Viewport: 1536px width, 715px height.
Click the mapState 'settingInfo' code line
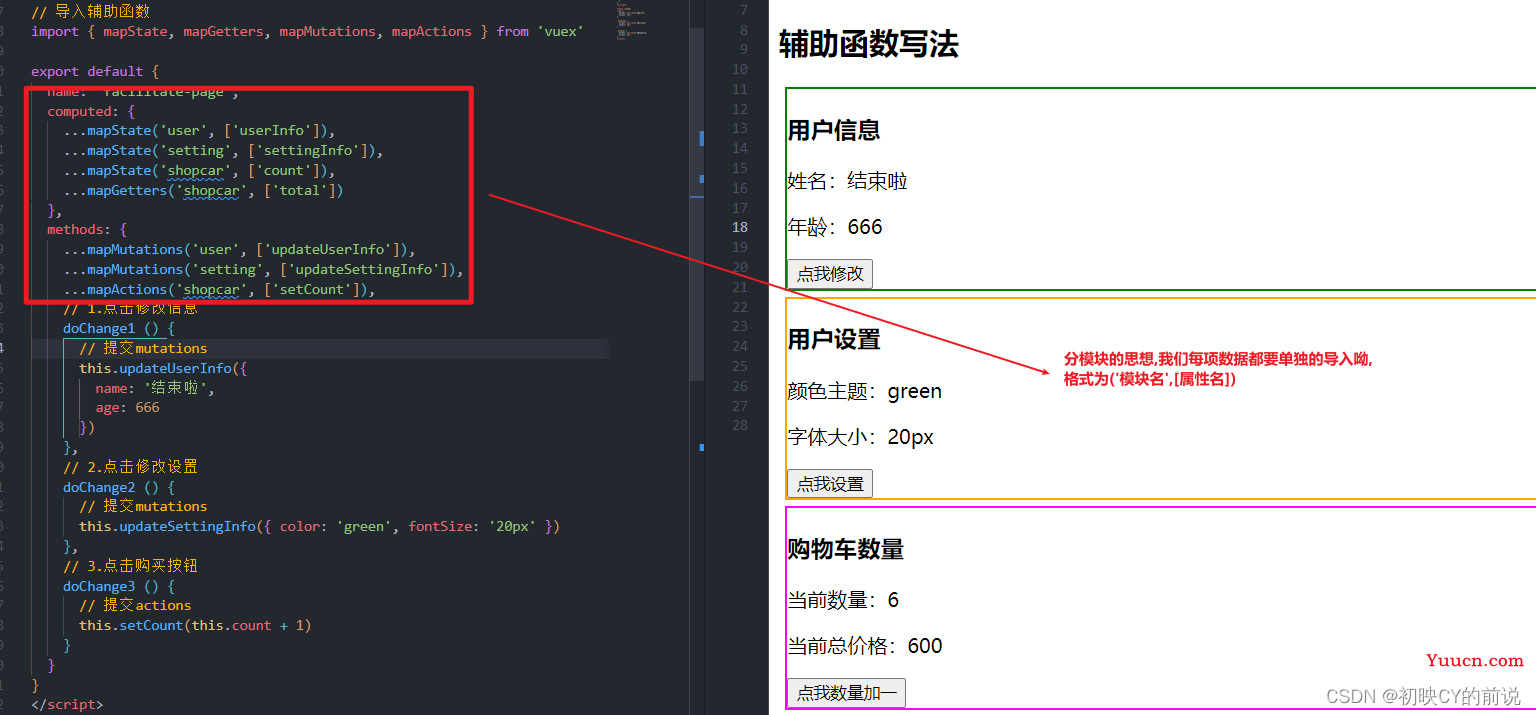click(x=223, y=151)
